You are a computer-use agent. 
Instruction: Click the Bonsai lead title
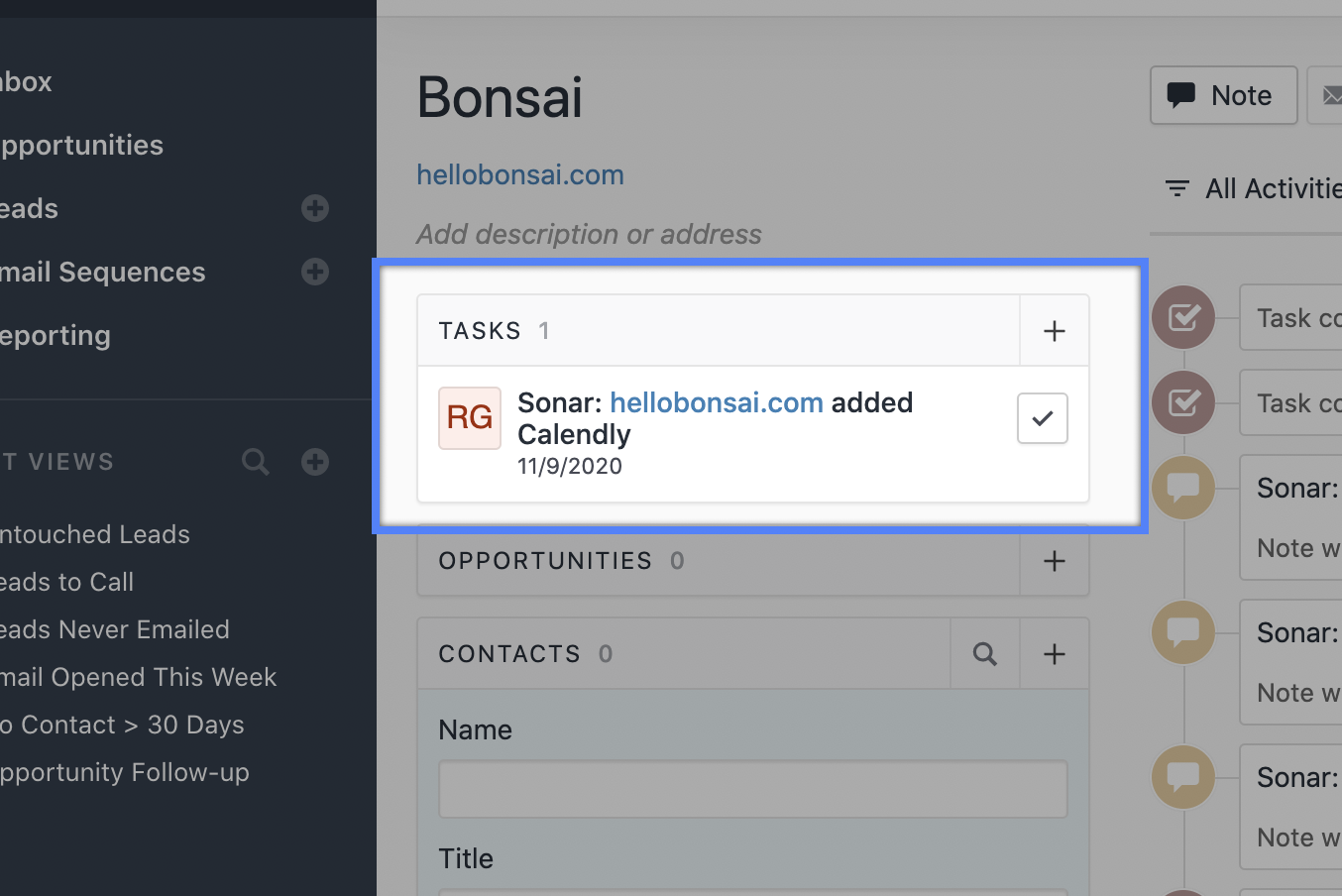(501, 97)
